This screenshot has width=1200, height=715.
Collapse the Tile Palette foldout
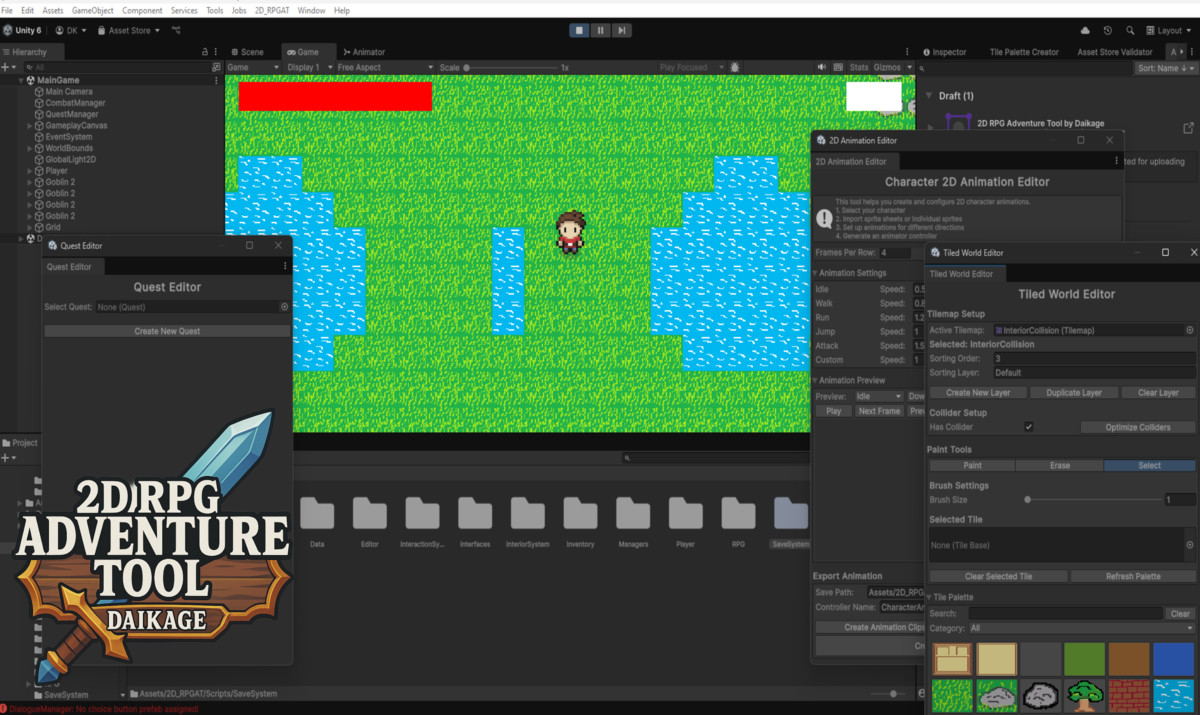coord(928,597)
